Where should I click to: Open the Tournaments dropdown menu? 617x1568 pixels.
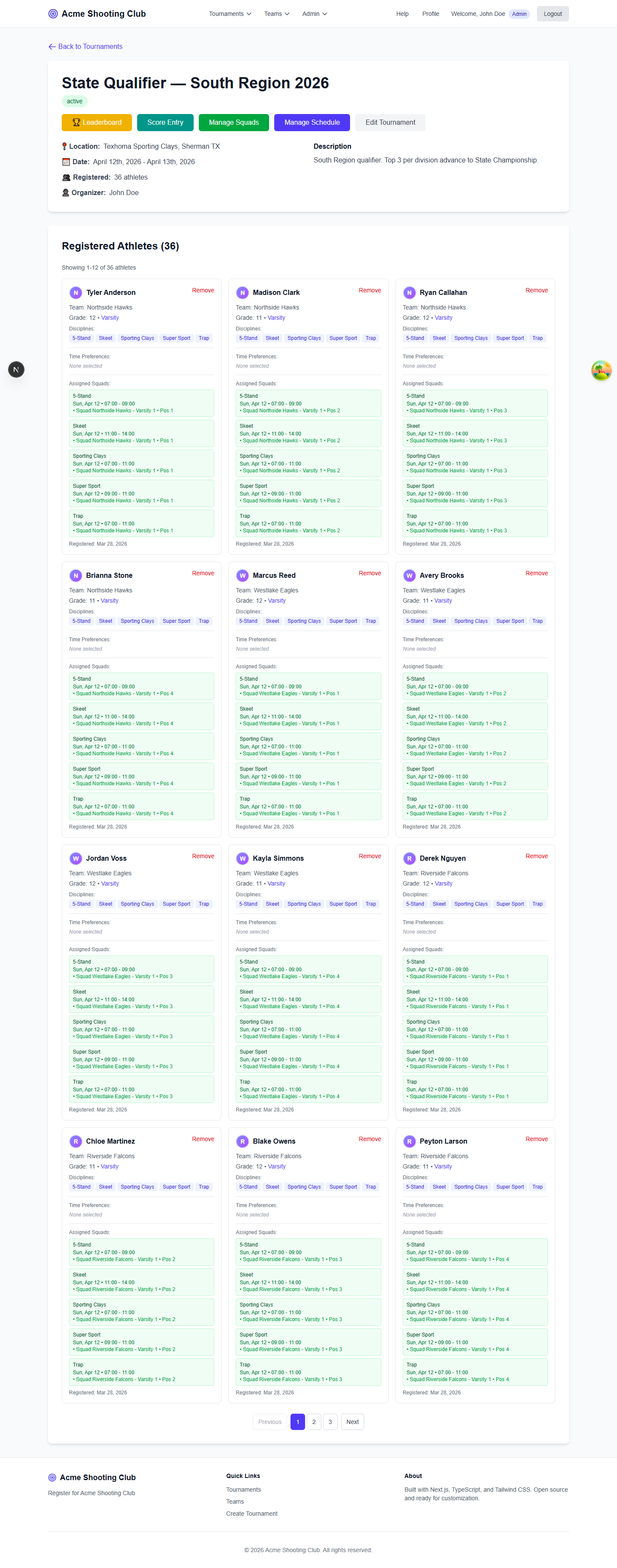click(229, 14)
